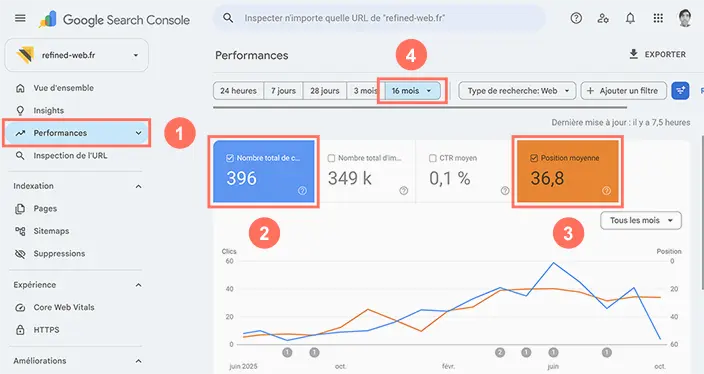Toggle CTR moyen checkbox
The image size is (704, 374).
click(433, 158)
